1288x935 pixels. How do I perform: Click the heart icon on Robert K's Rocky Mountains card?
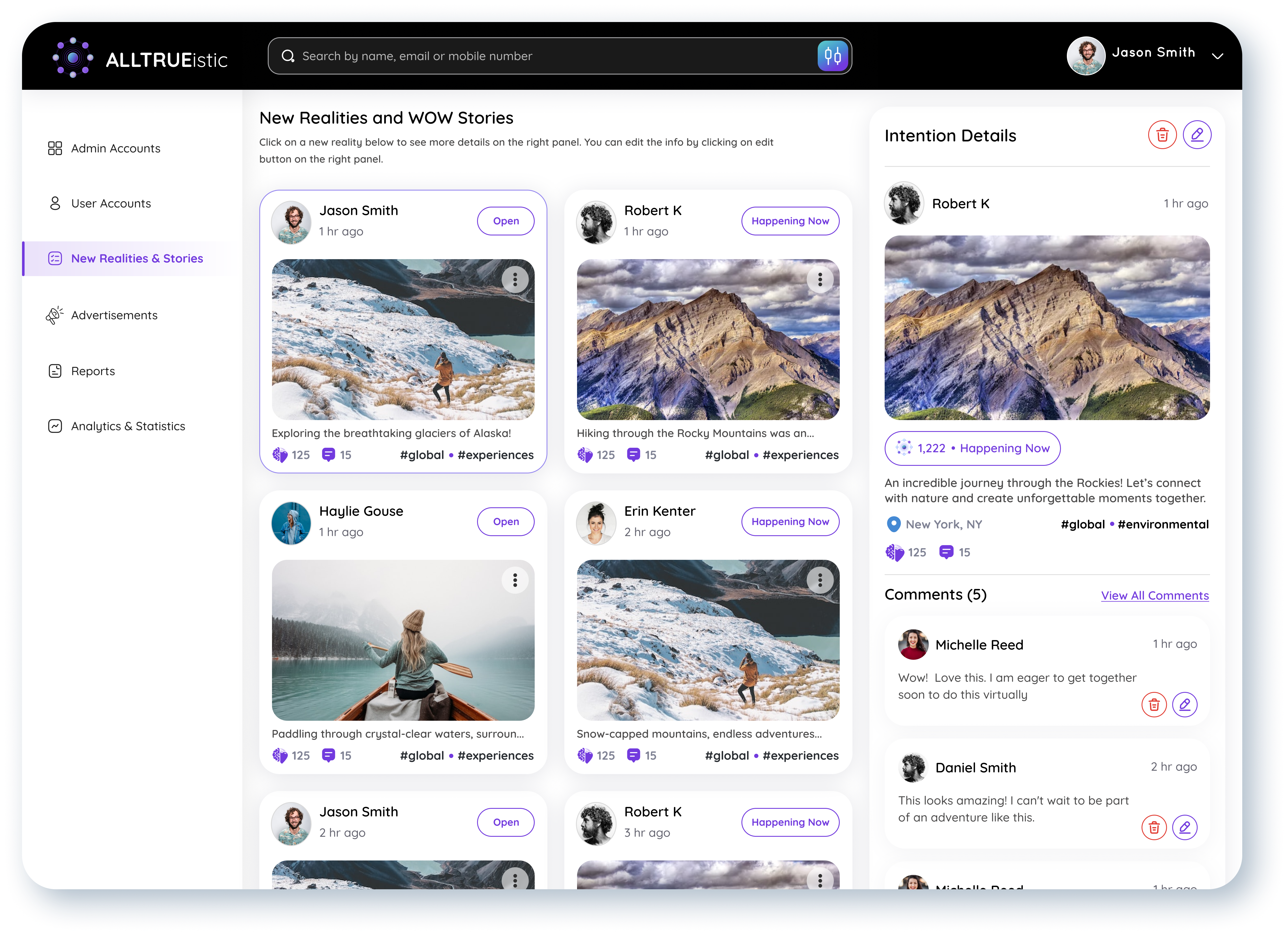pos(584,455)
